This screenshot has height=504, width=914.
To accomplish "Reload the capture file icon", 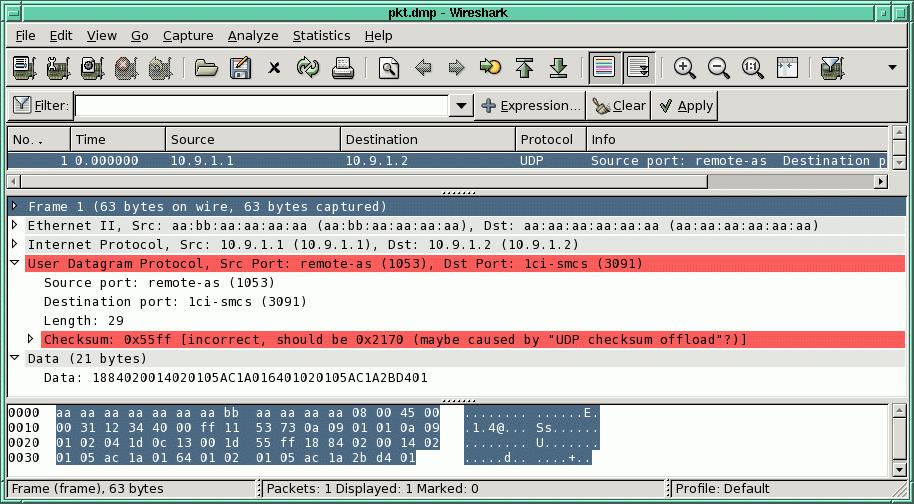I will (308, 68).
